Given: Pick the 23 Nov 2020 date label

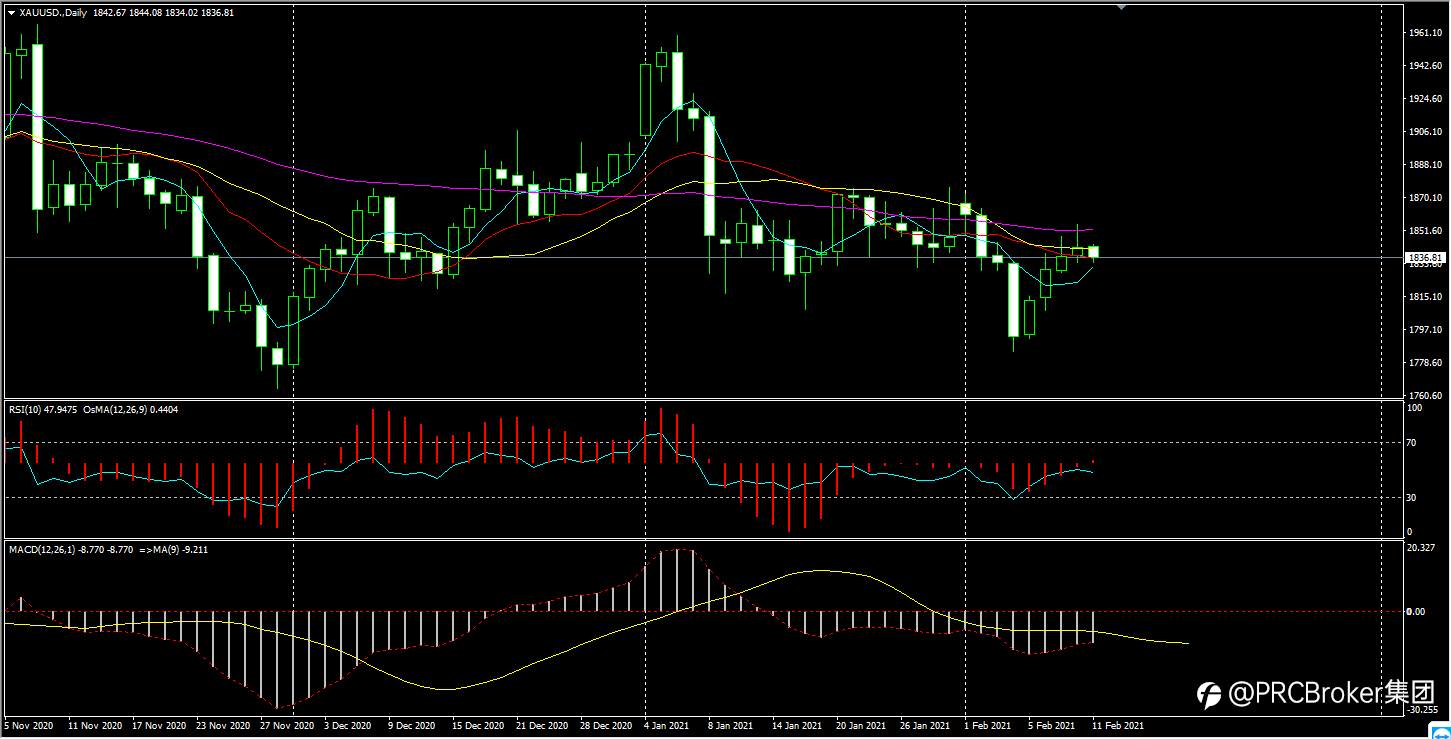Looking at the screenshot, I should (x=223, y=725).
